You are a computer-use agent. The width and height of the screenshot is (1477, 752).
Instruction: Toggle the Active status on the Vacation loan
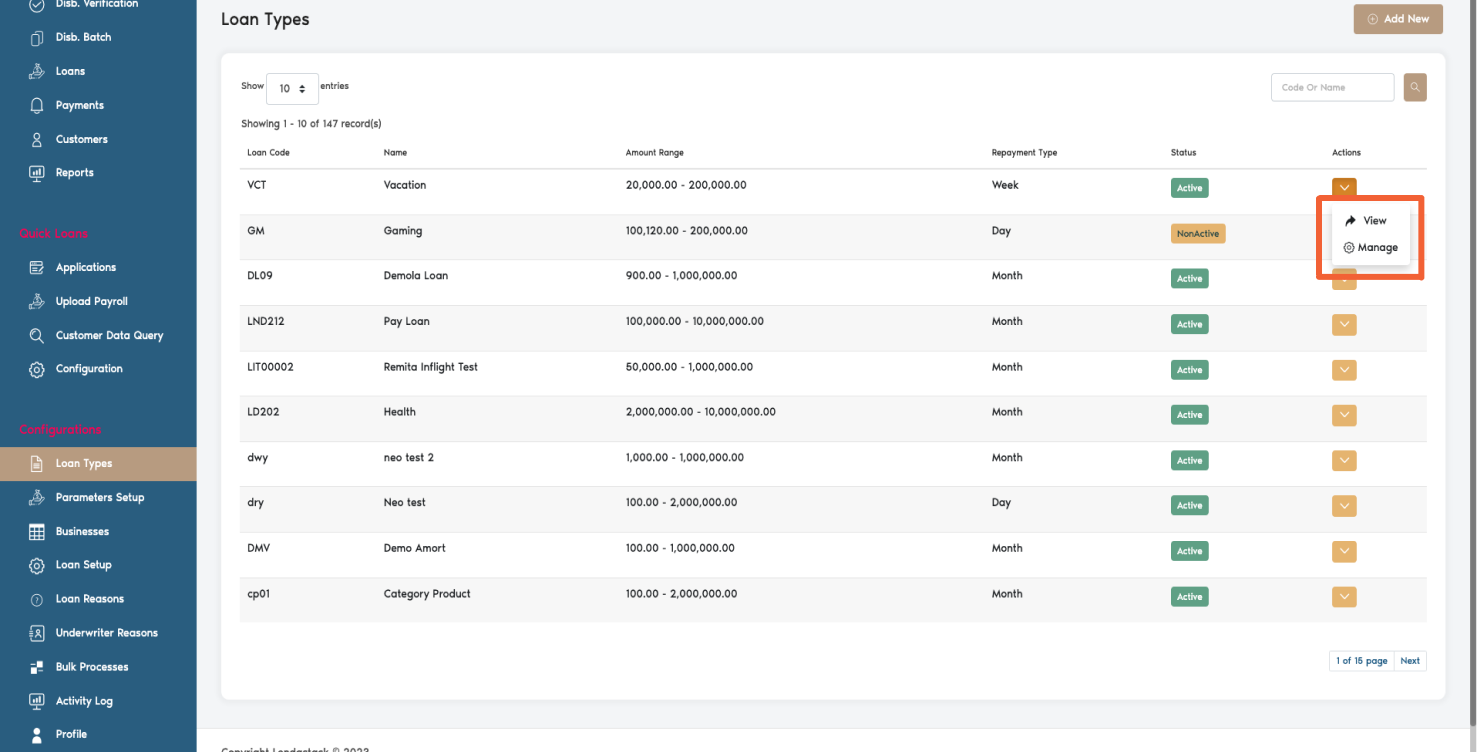1189,187
